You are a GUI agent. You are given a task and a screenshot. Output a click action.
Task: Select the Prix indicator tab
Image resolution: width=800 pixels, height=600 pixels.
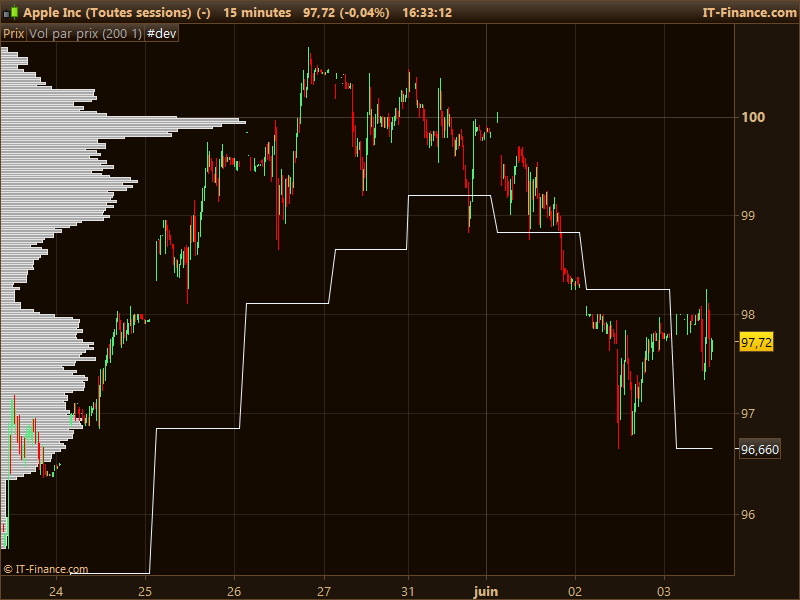14,34
